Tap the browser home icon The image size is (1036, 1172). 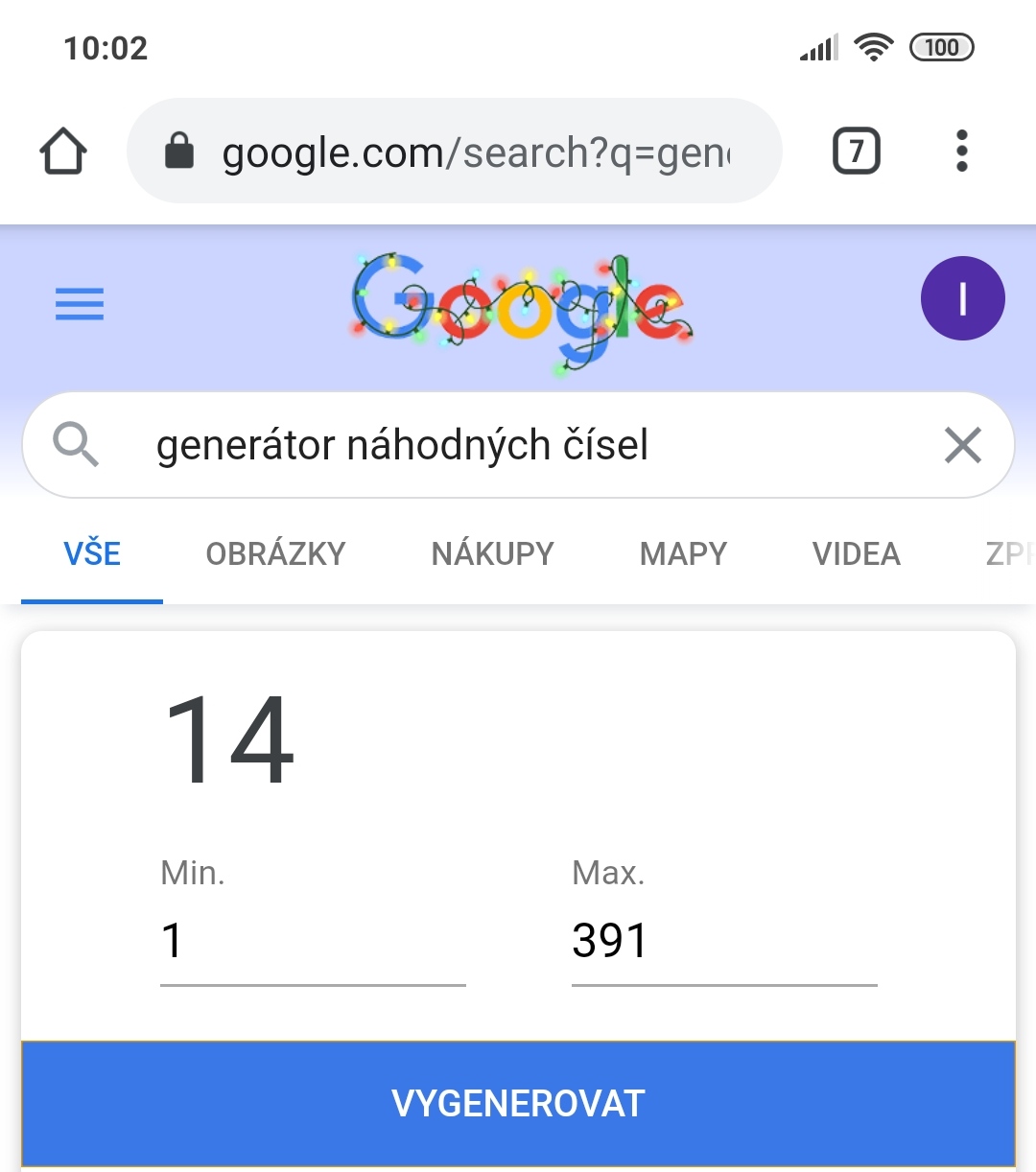coord(63,152)
